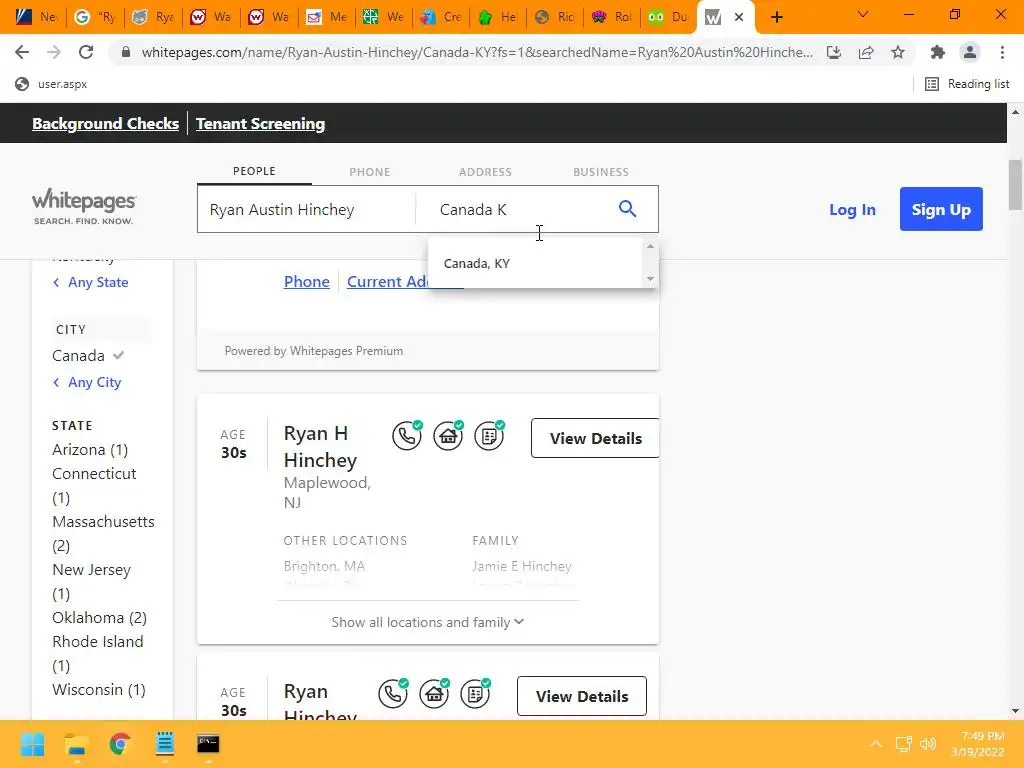Click address house icon for Ryan H Hinchey

[448, 436]
